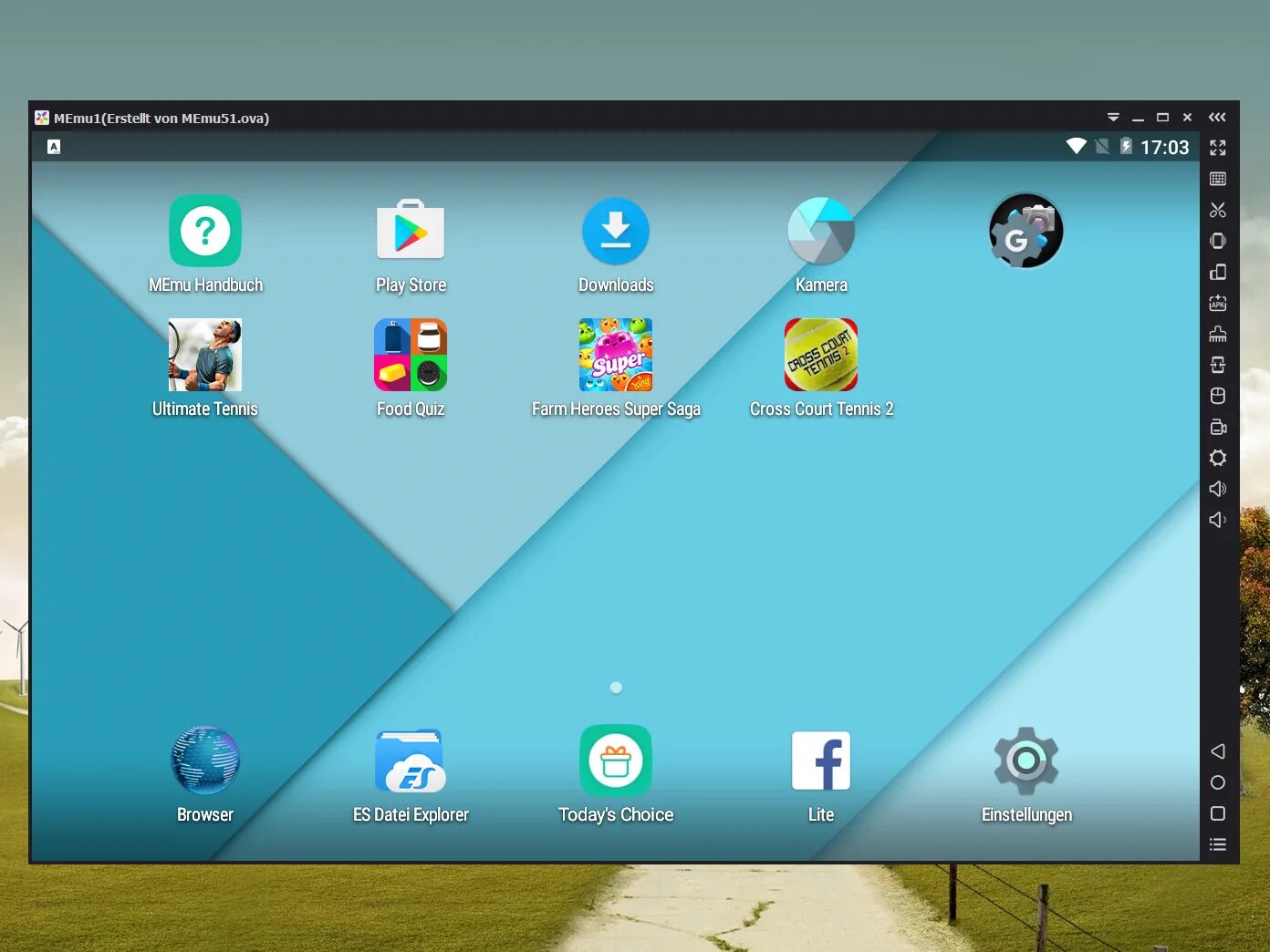Image resolution: width=1270 pixels, height=952 pixels.
Task: Click the screen recorder icon
Action: pos(1218,427)
